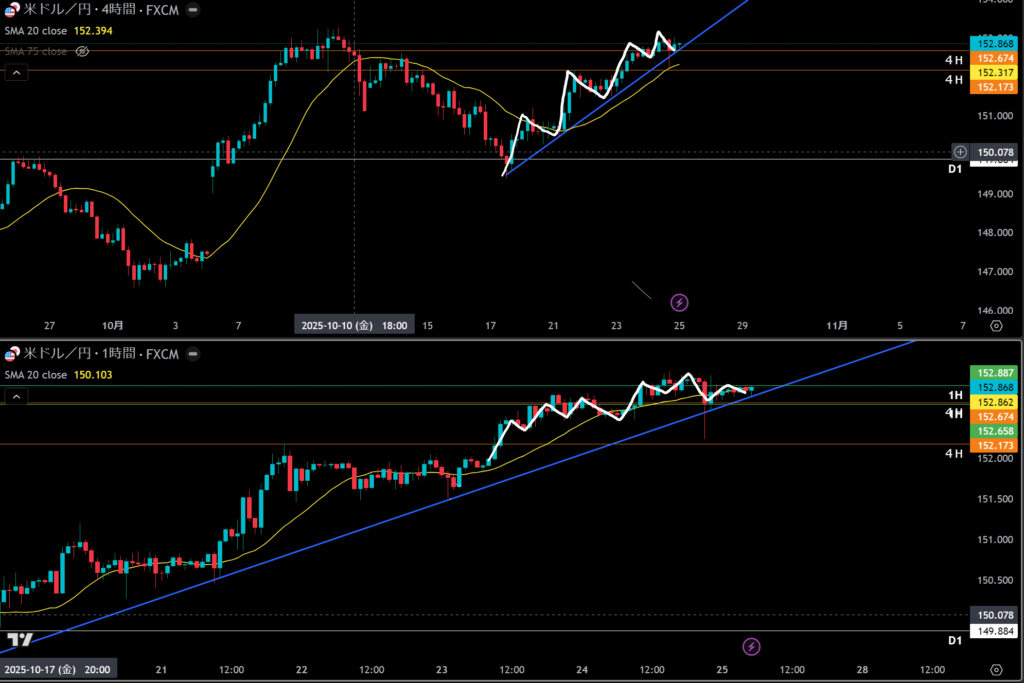Collapse the 4-hour chart indicator legend

[15, 73]
